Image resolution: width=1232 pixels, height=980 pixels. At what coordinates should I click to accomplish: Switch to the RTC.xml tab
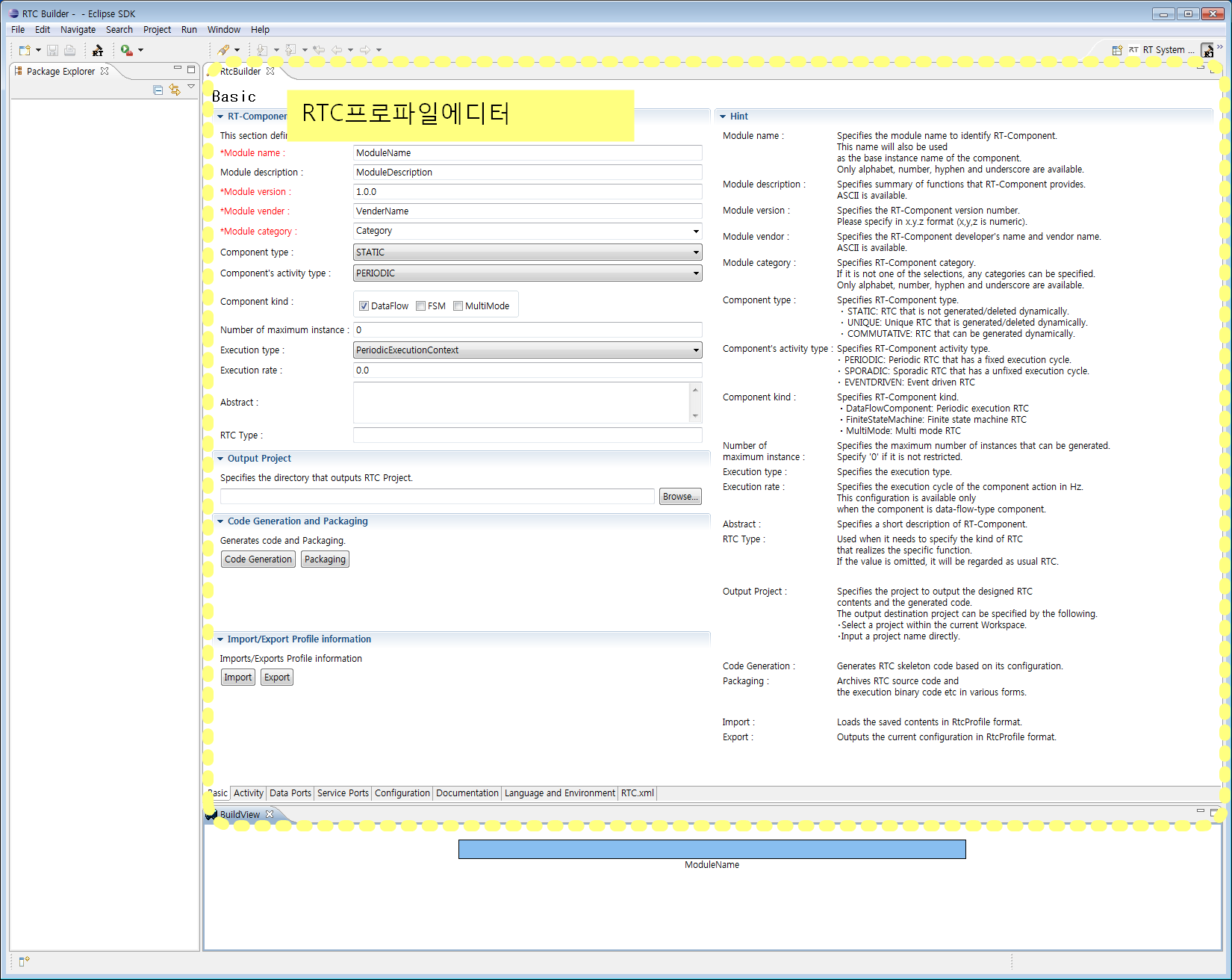coord(637,793)
